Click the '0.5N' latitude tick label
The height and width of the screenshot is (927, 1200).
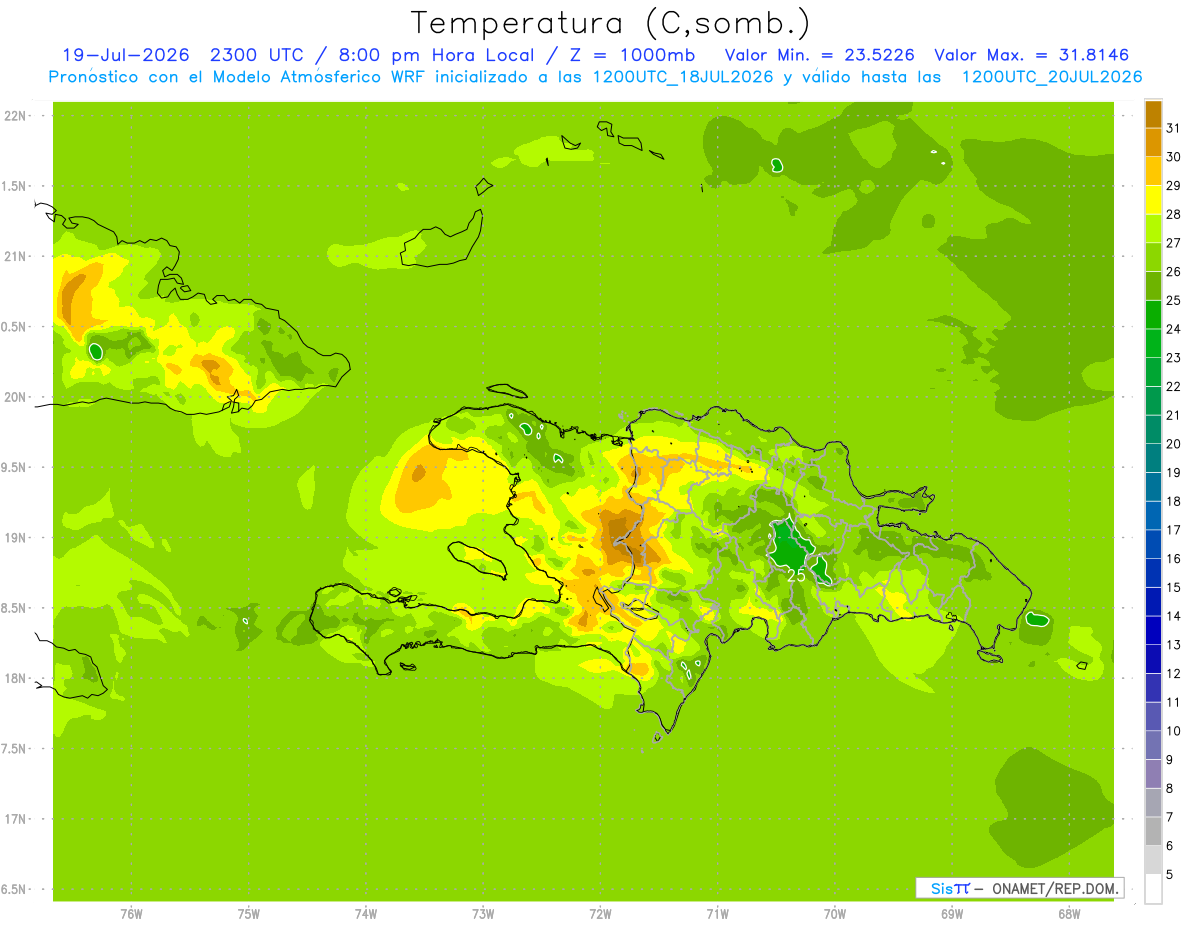tap(15, 327)
